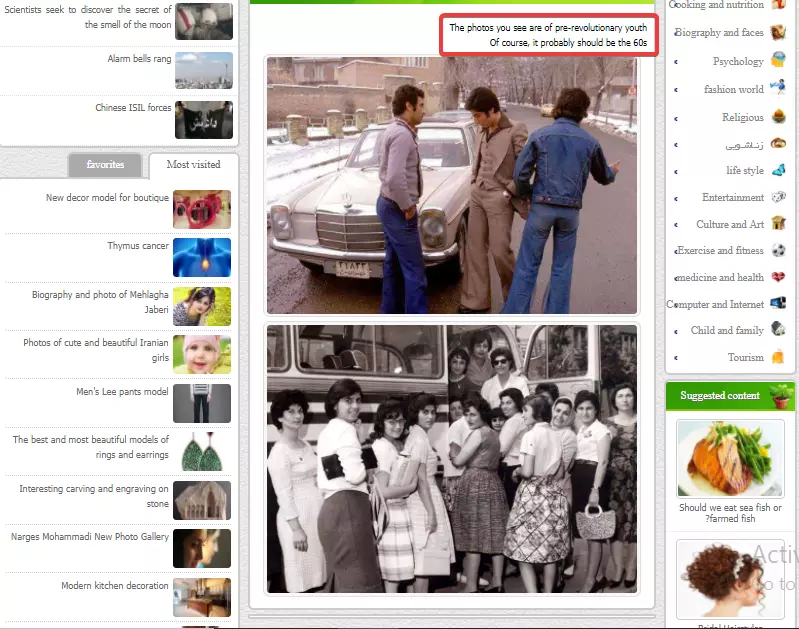The image size is (799, 629).
Task: Click the boutique decor thumbnail
Action: tap(202, 209)
